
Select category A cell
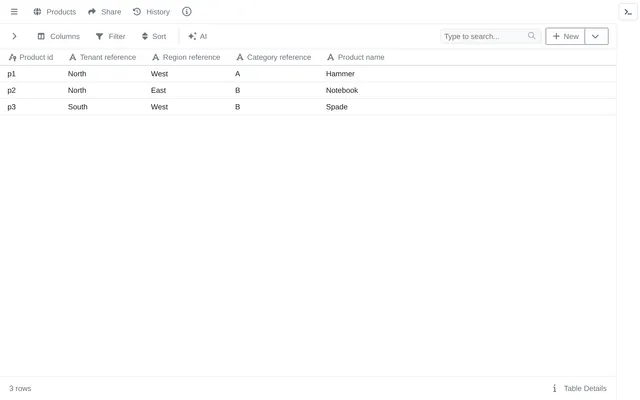coord(238,74)
